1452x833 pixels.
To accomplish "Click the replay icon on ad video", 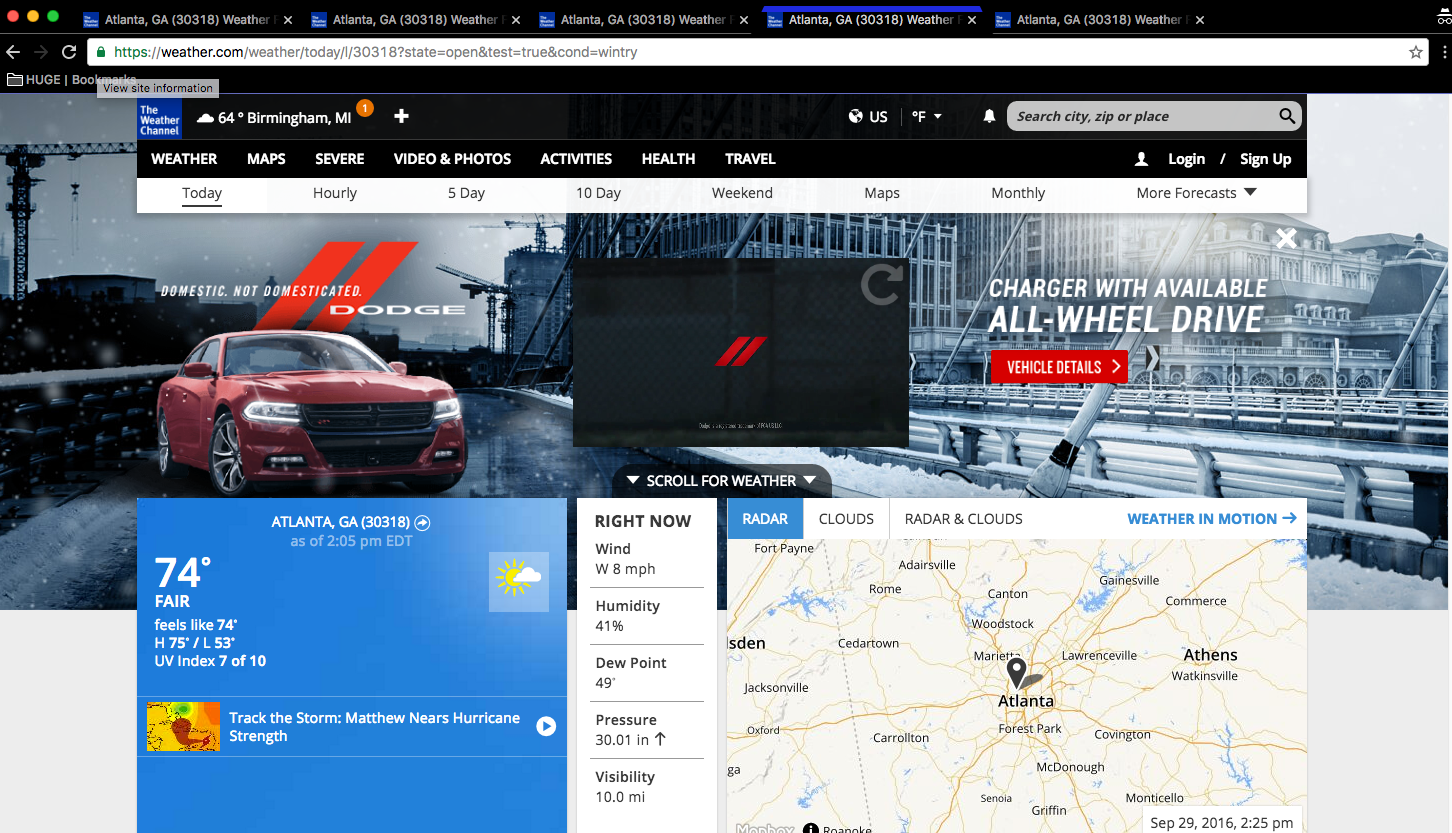I will coord(881,283).
